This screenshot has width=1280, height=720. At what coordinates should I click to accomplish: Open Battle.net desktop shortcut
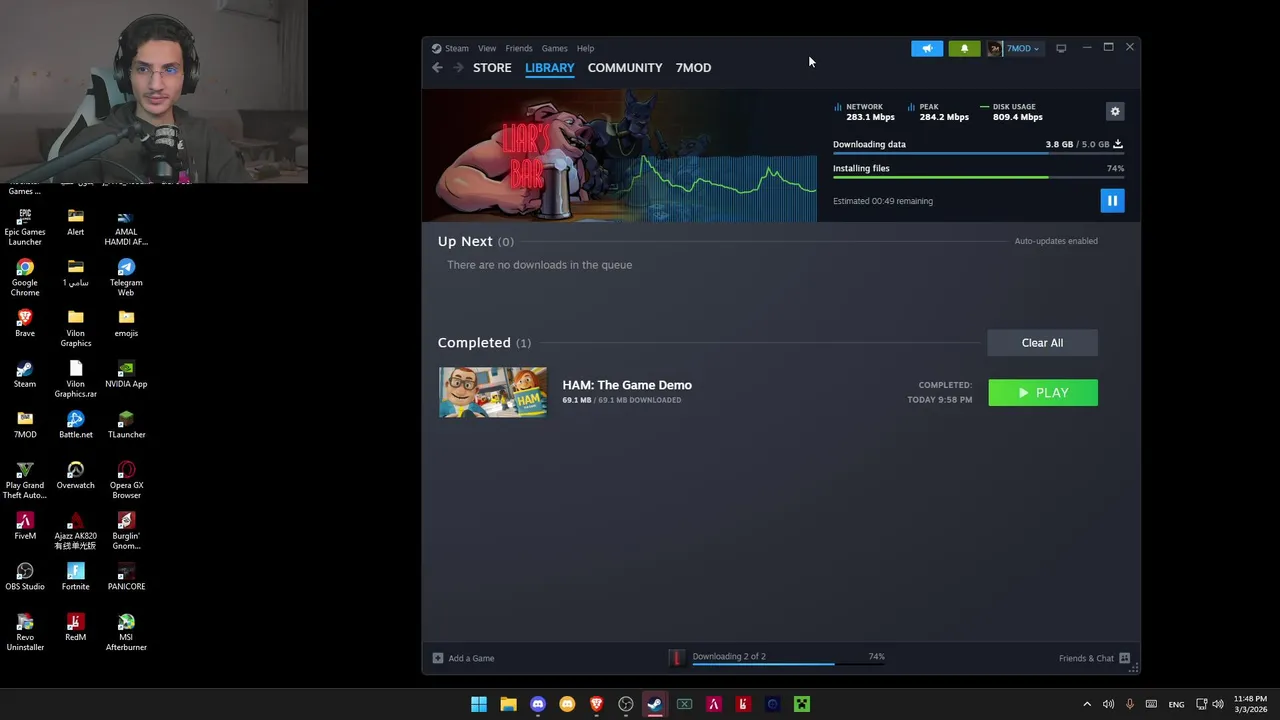coord(75,425)
